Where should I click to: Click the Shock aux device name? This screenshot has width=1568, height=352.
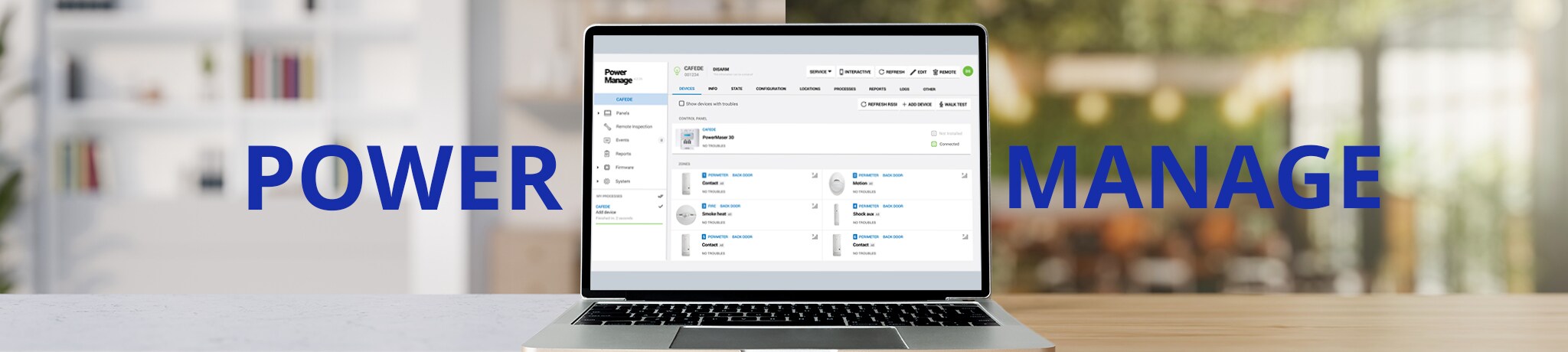tap(863, 214)
